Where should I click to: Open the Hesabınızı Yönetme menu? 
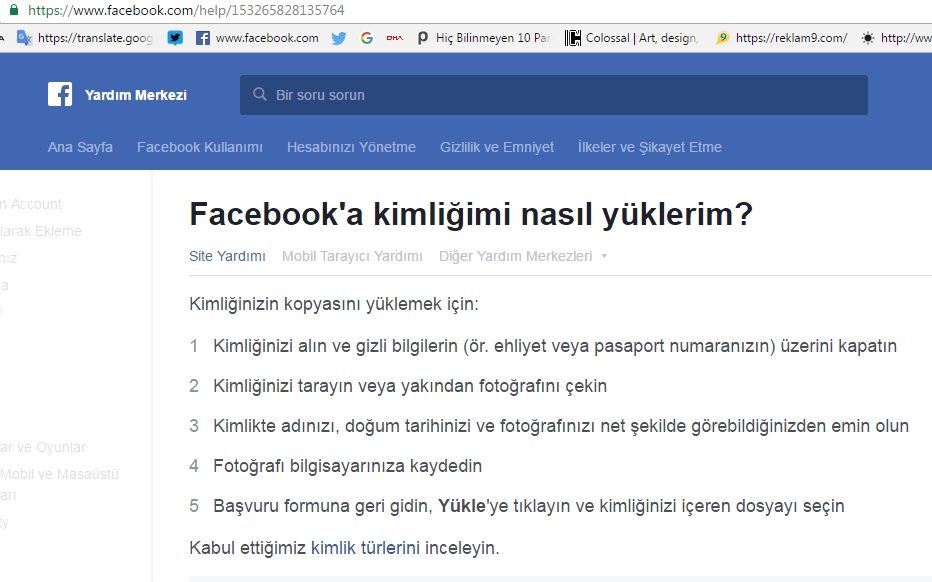tap(351, 147)
